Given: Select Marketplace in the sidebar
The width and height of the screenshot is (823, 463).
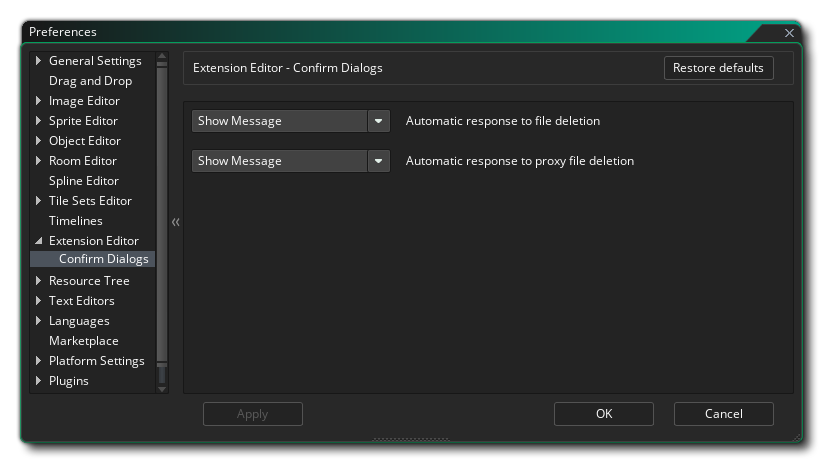Looking at the screenshot, I should pyautogui.click(x=84, y=341).
